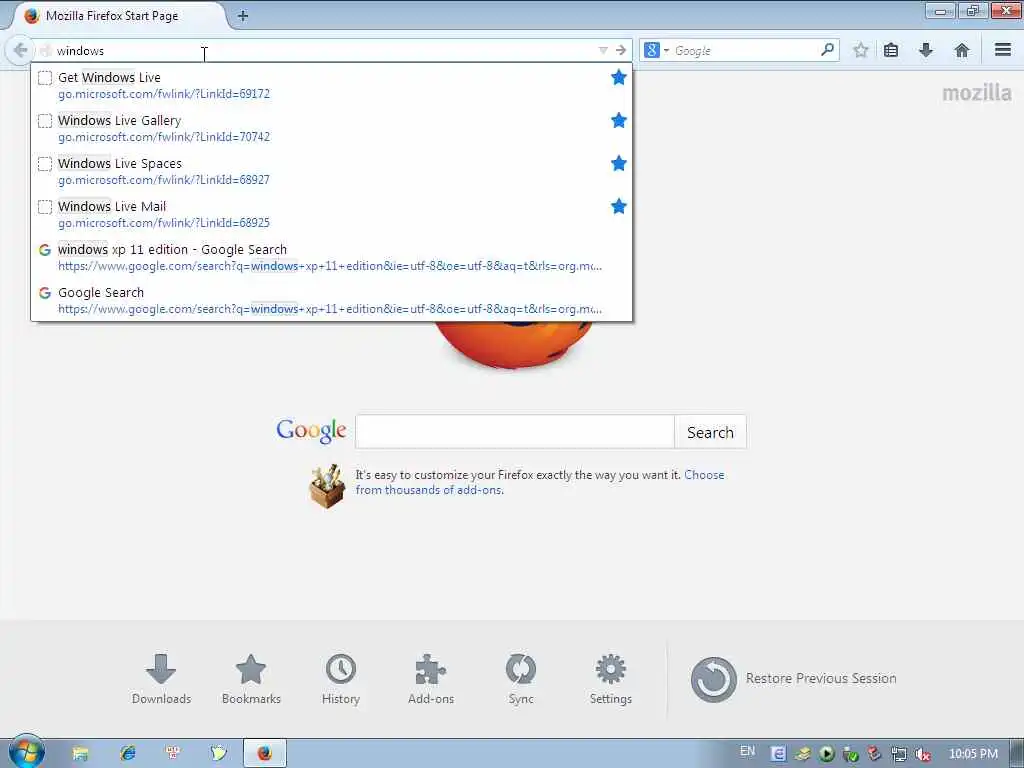Screen dimensions: 1024x768
Task: Click the 10:05 PM clock
Action: (x=973, y=754)
